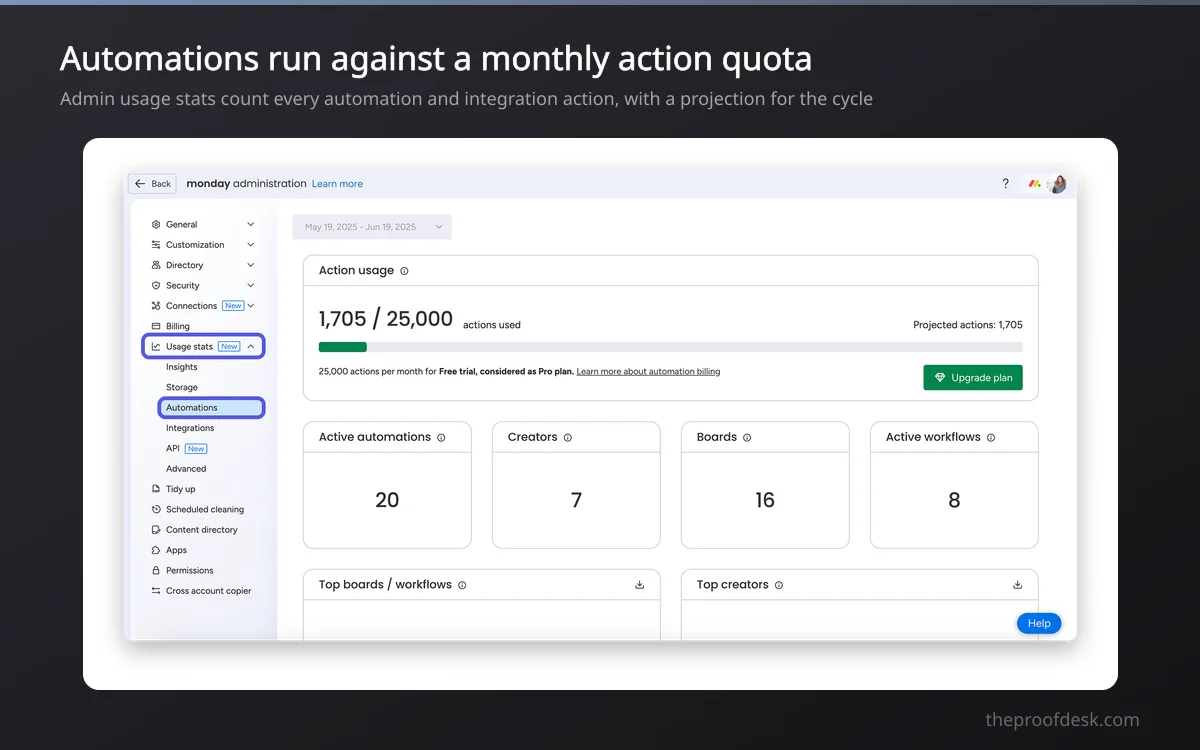Screen dimensions: 1200x750
Task: Expand the Directory section chevron
Action: point(251,265)
